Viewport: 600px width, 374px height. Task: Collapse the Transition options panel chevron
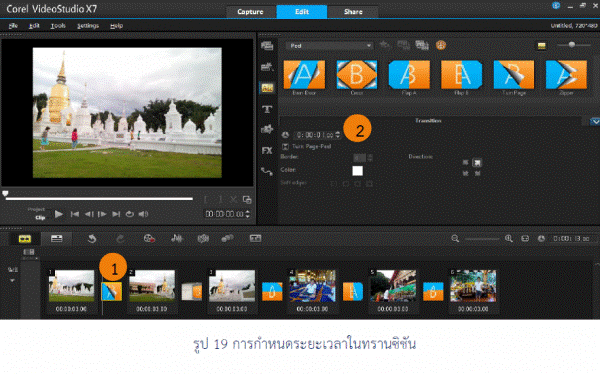(x=594, y=122)
